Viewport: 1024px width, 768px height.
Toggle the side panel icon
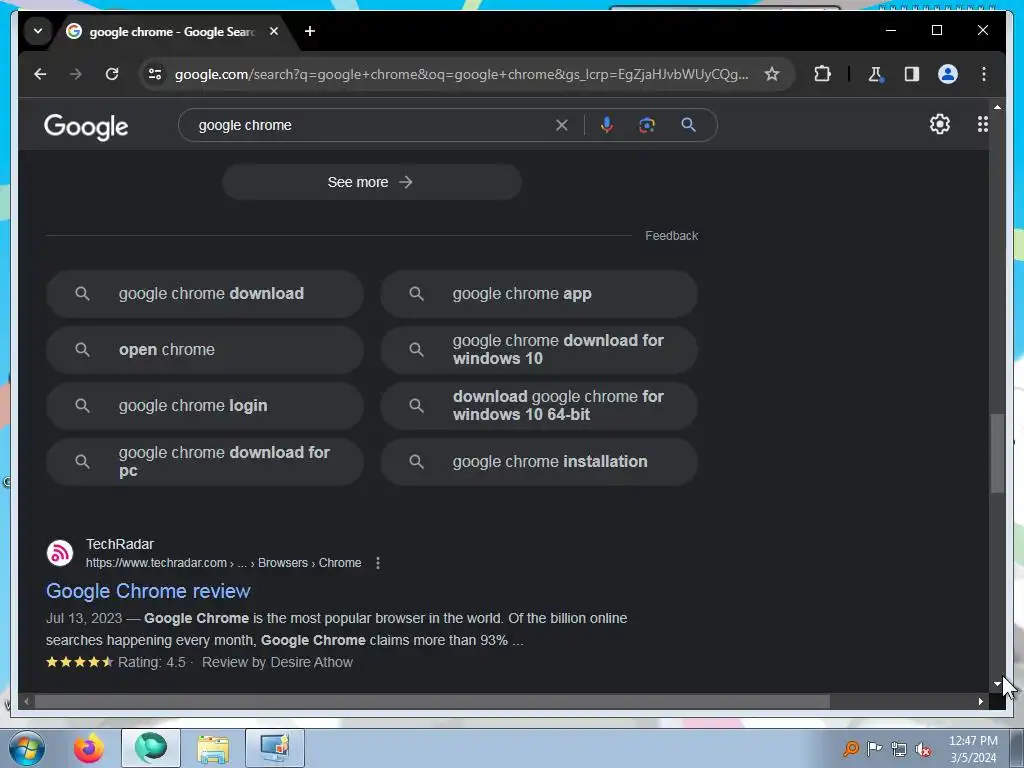(x=912, y=74)
